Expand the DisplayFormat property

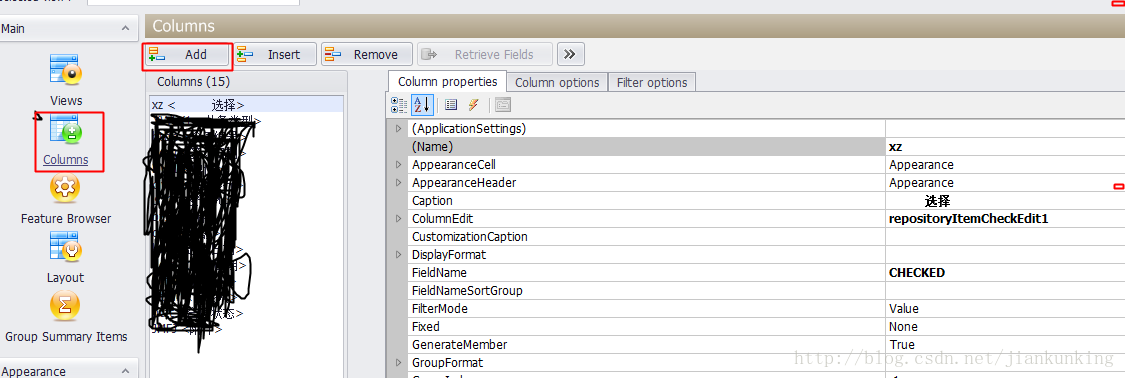399,255
